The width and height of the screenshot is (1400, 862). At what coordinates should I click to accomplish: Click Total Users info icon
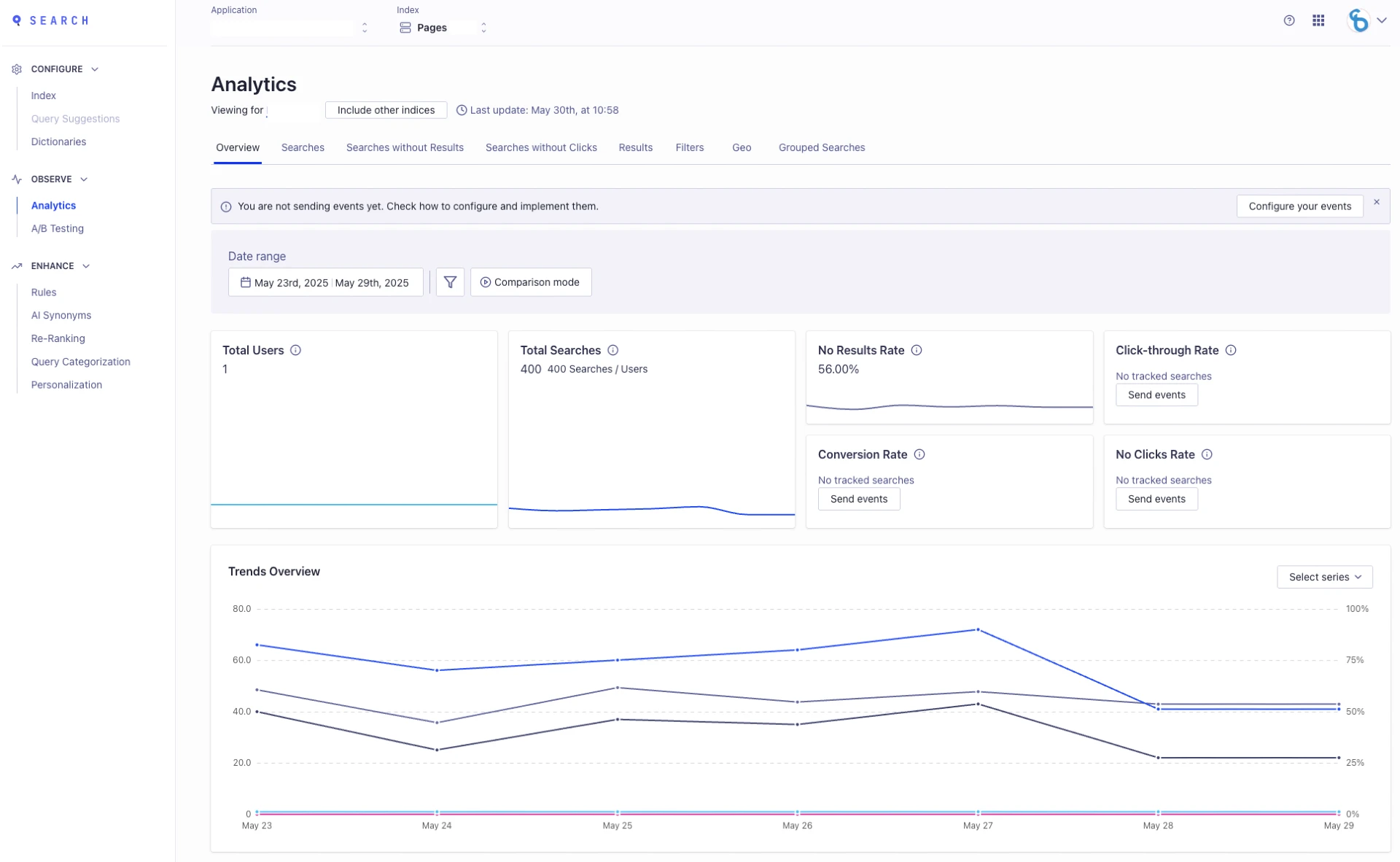coord(295,350)
